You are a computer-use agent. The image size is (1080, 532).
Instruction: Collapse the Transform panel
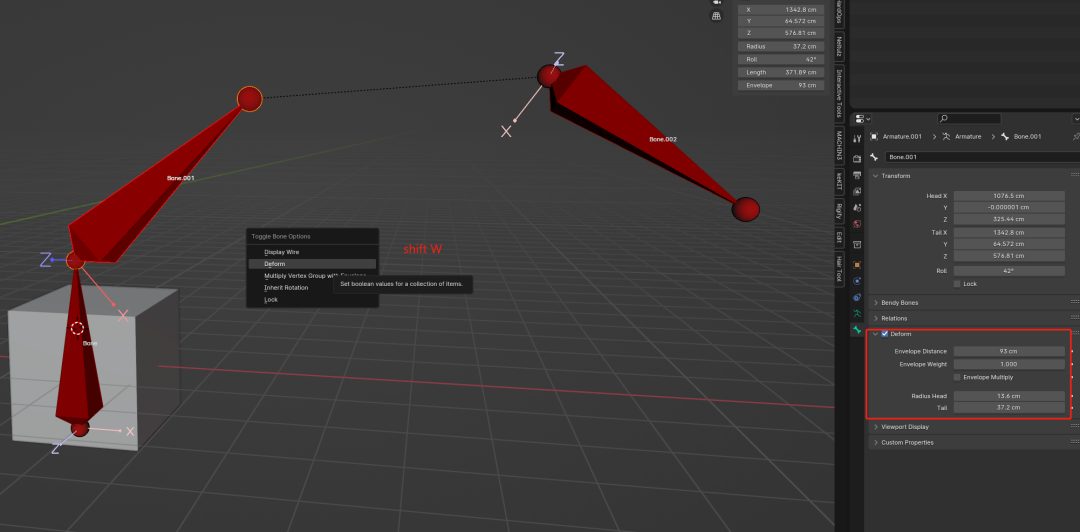pyautogui.click(x=875, y=176)
